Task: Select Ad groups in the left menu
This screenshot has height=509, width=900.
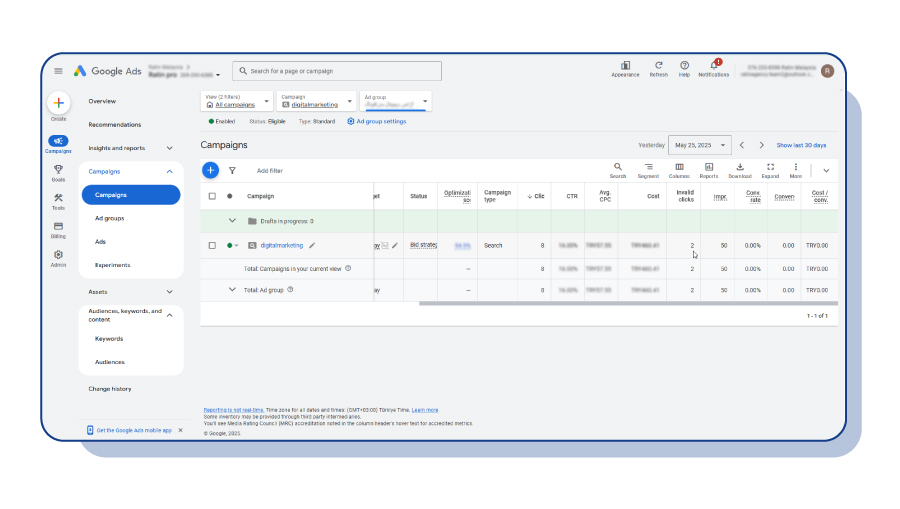Action: click(110, 219)
